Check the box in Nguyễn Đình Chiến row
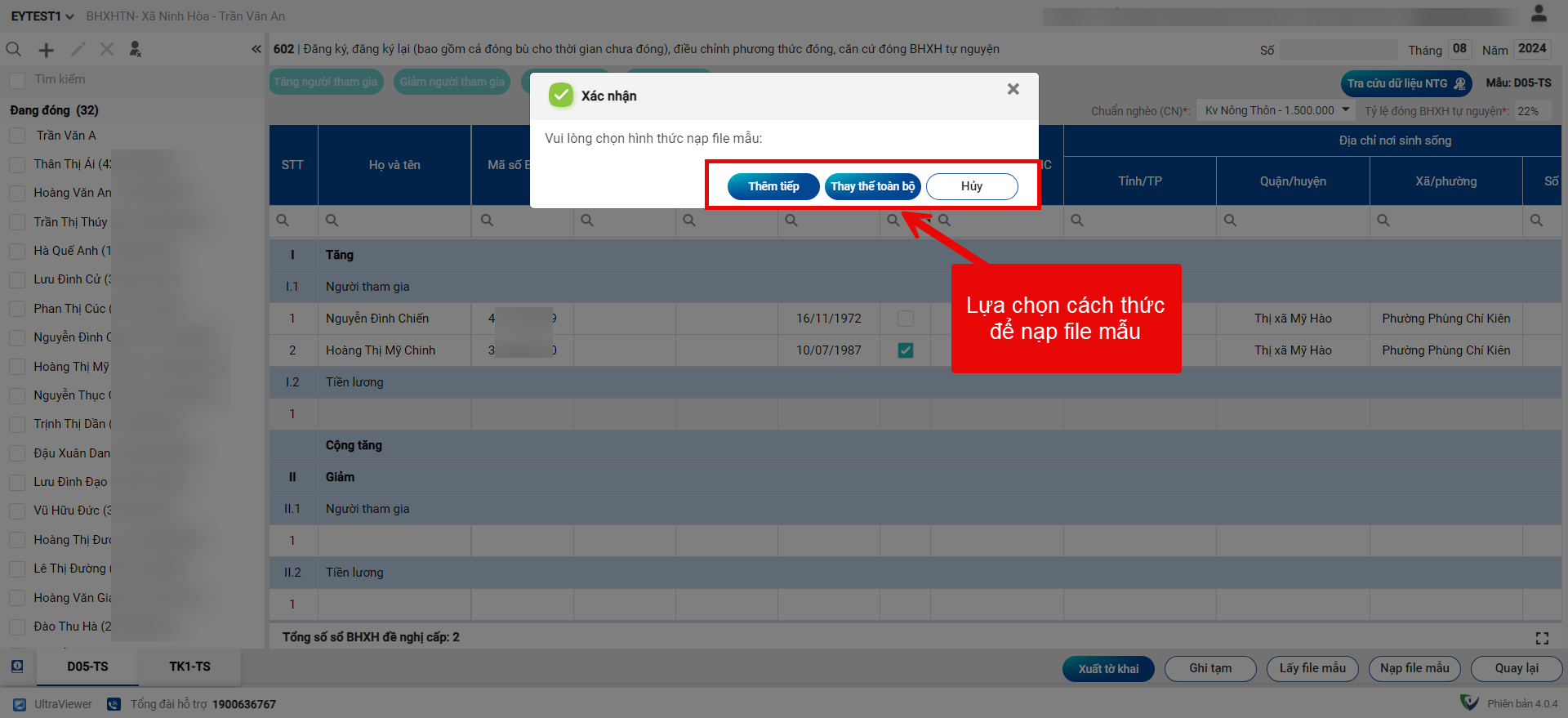 pos(905,319)
